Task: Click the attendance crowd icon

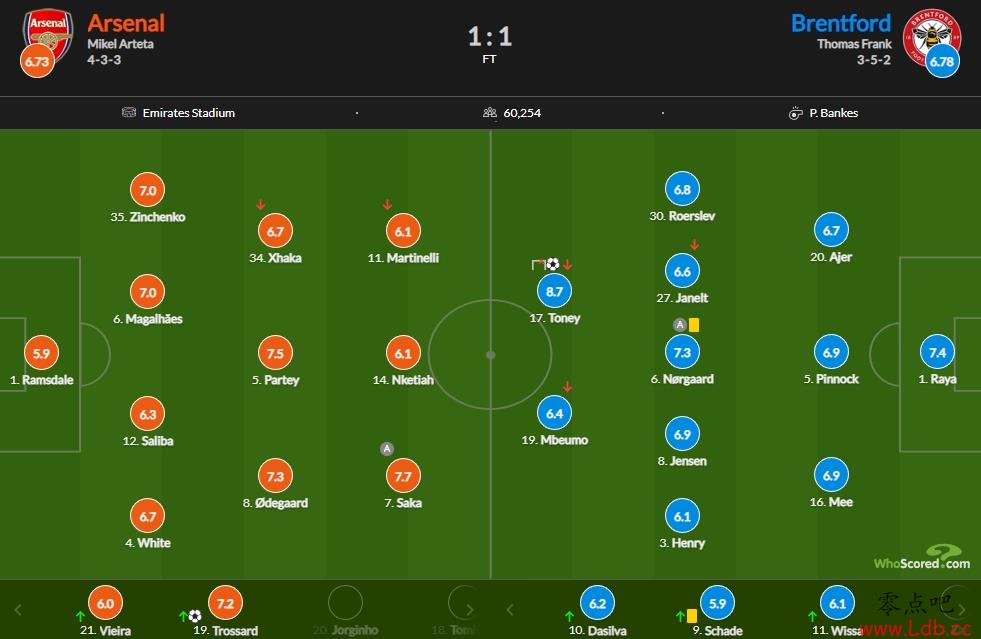Action: (490, 113)
